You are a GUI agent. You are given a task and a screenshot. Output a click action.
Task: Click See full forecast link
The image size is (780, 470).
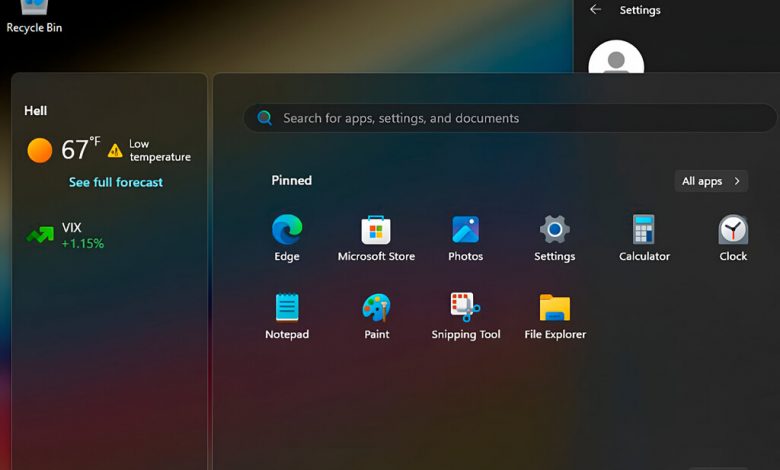click(x=116, y=183)
